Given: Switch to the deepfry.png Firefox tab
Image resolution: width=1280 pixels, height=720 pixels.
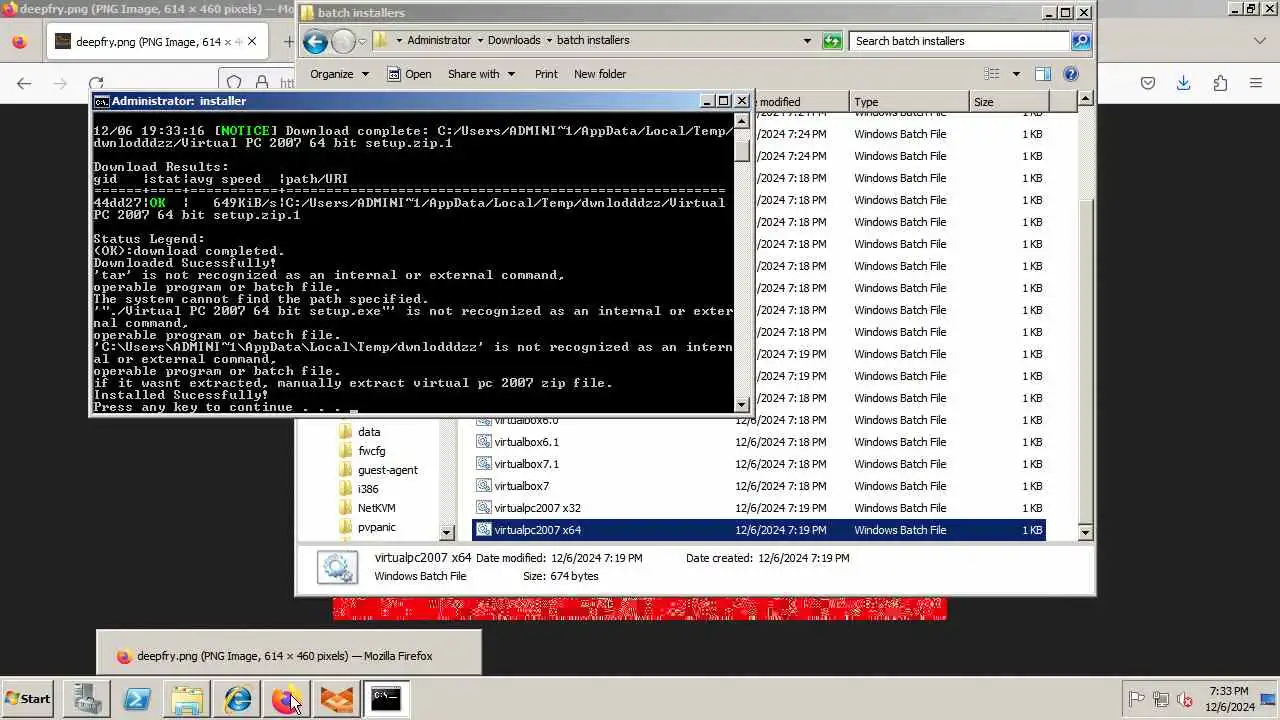Looking at the screenshot, I should point(158,42).
